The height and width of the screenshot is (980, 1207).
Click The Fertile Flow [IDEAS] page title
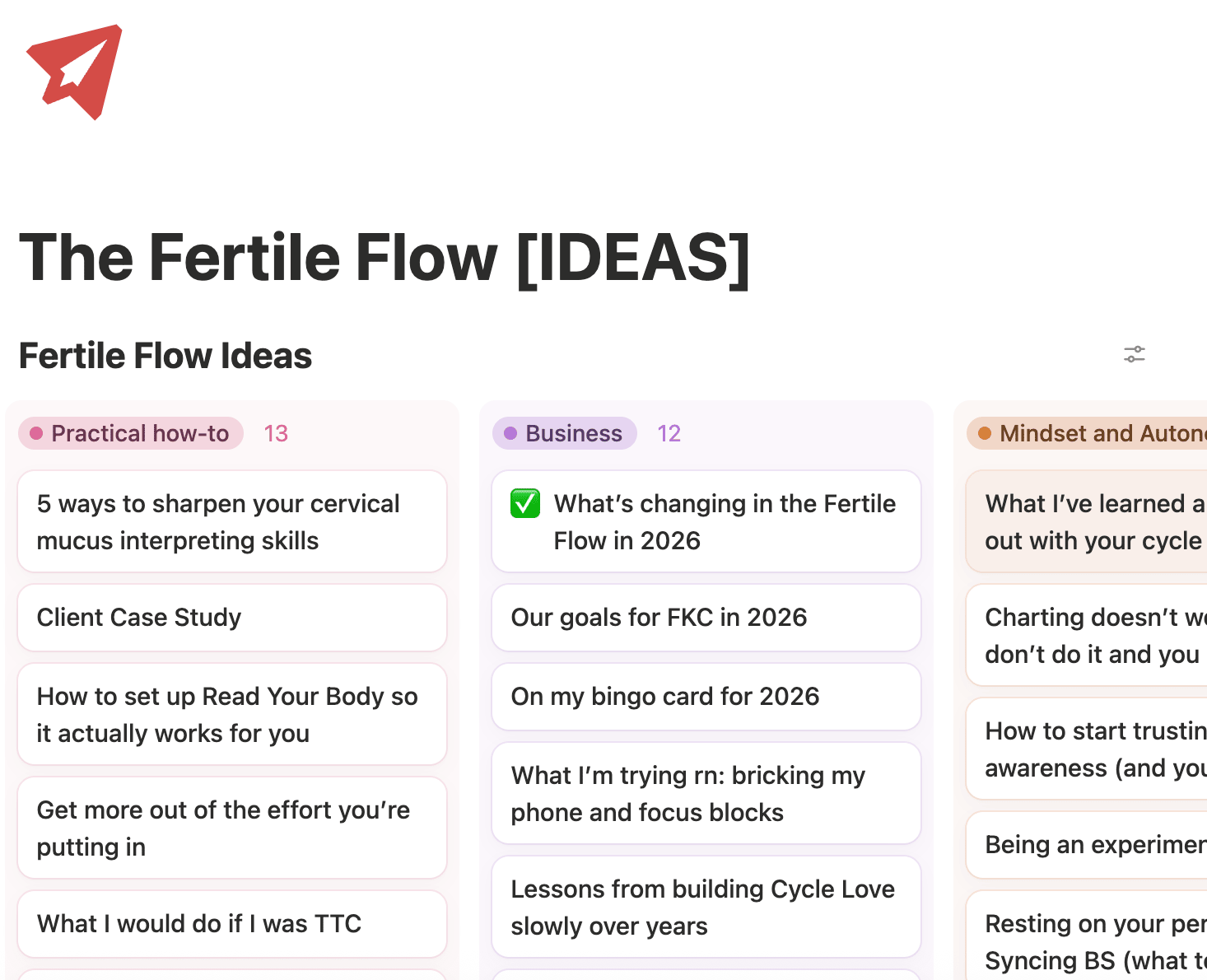[384, 258]
